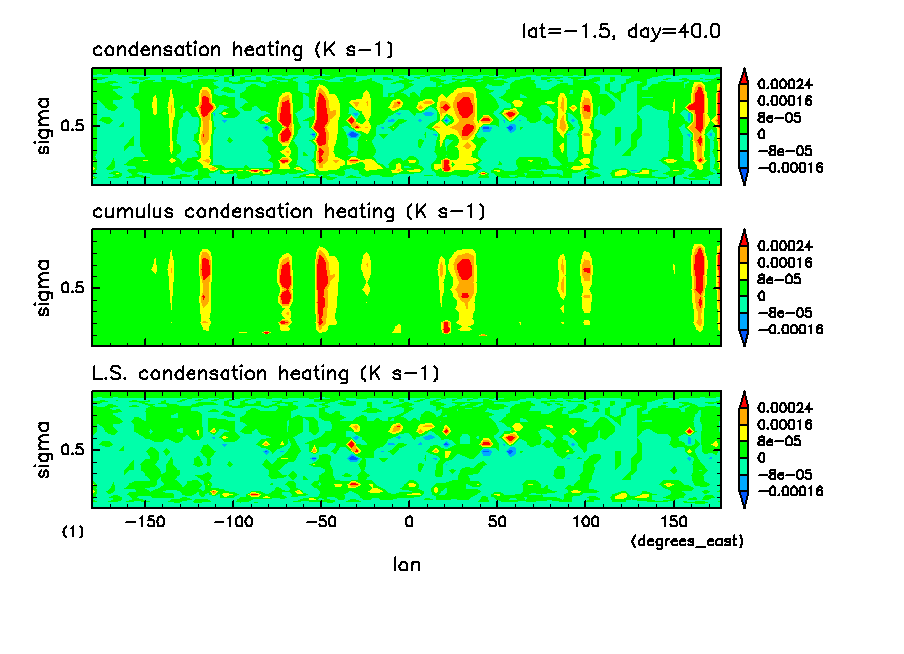Click the '100' longitude tick label
The width and height of the screenshot is (904, 654).
pyautogui.click(x=585, y=523)
